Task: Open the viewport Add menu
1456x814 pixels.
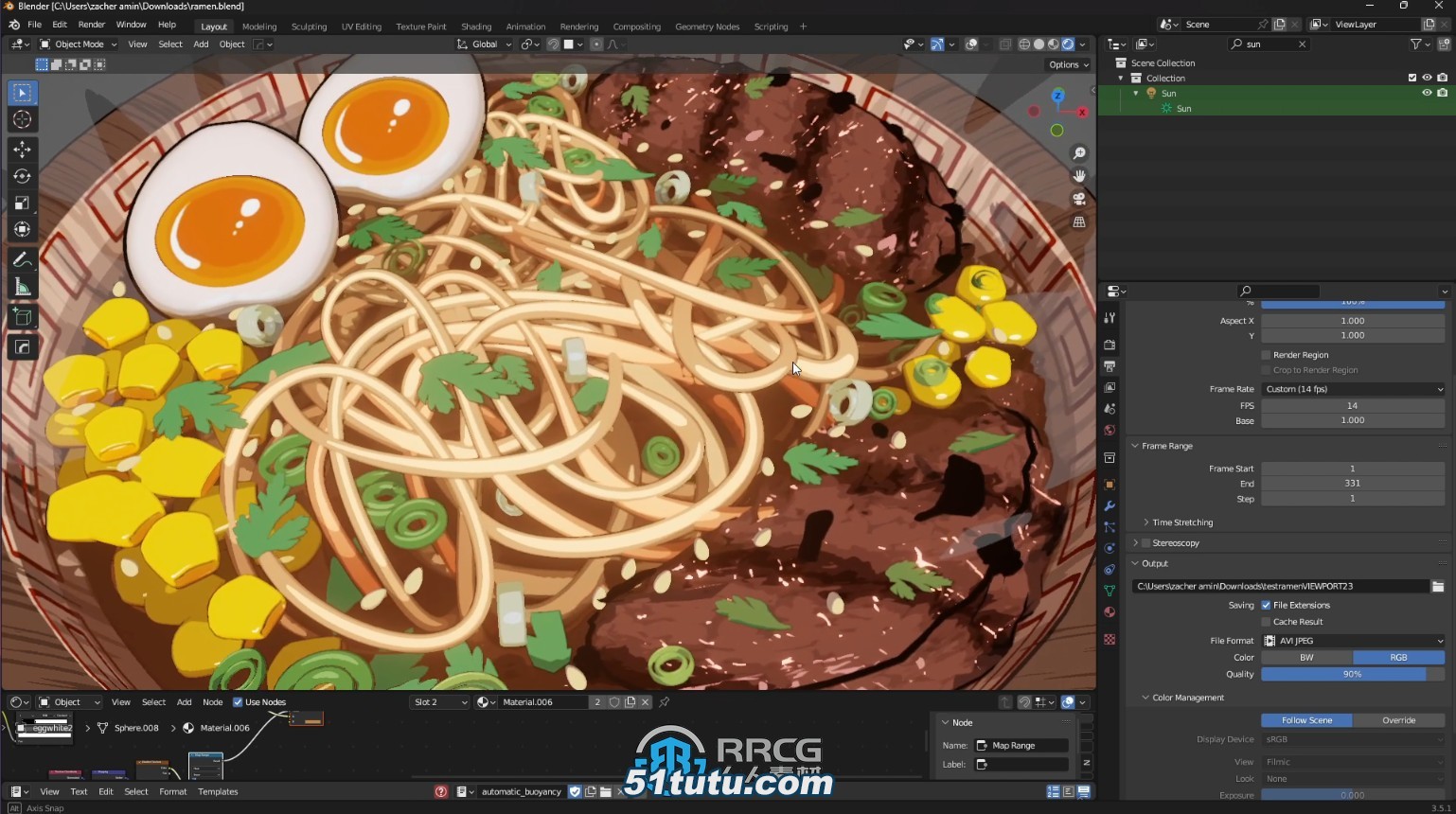Action: pyautogui.click(x=201, y=44)
